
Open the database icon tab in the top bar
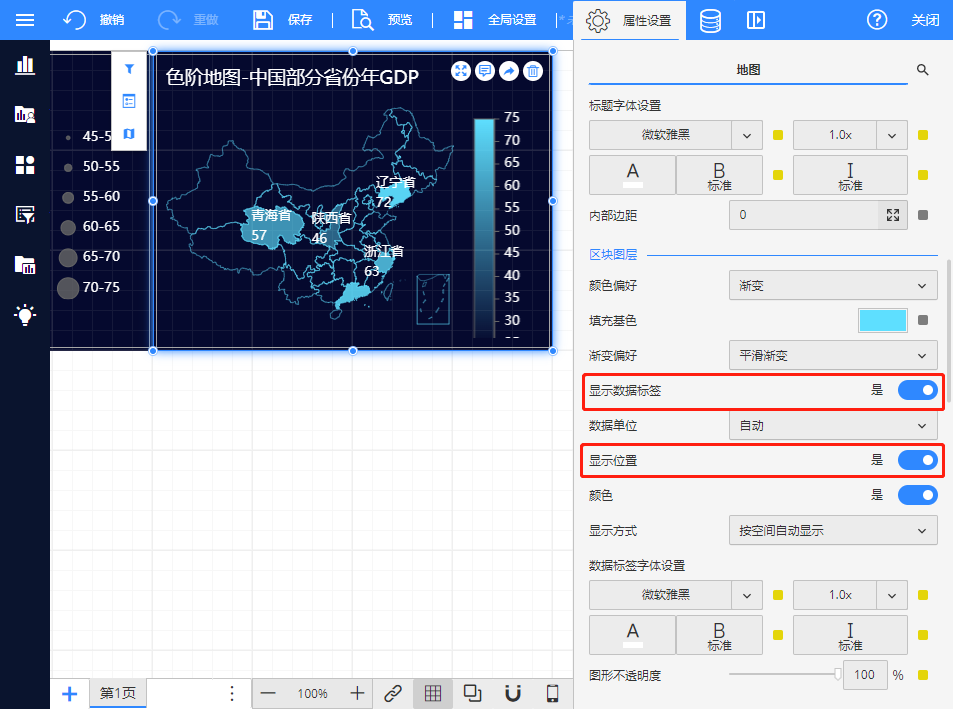pos(710,20)
